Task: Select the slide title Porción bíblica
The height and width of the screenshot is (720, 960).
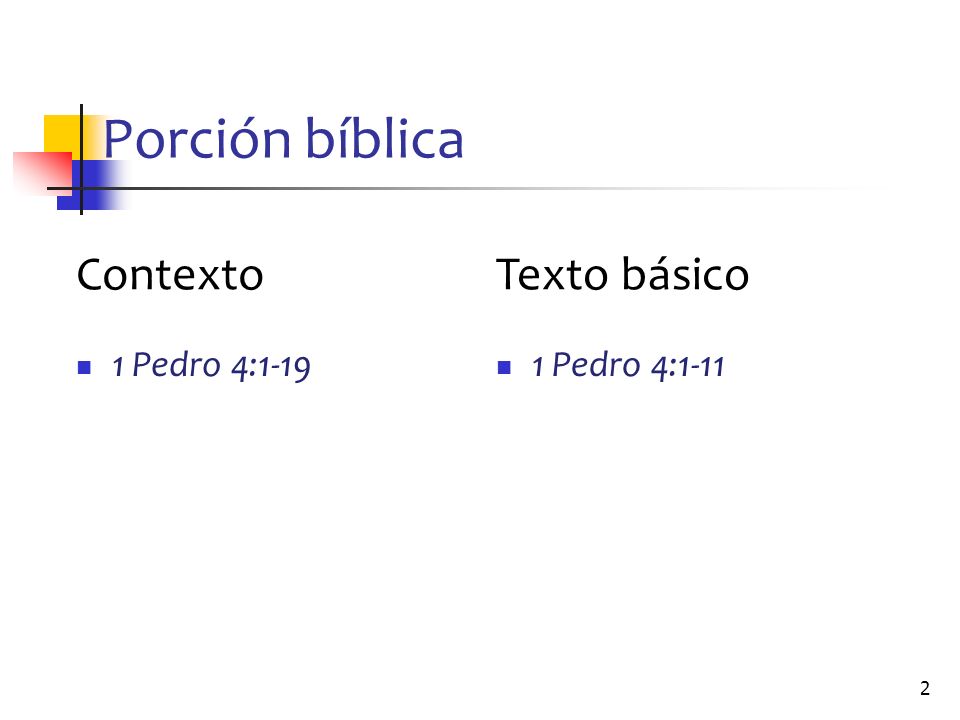Action: (x=283, y=140)
